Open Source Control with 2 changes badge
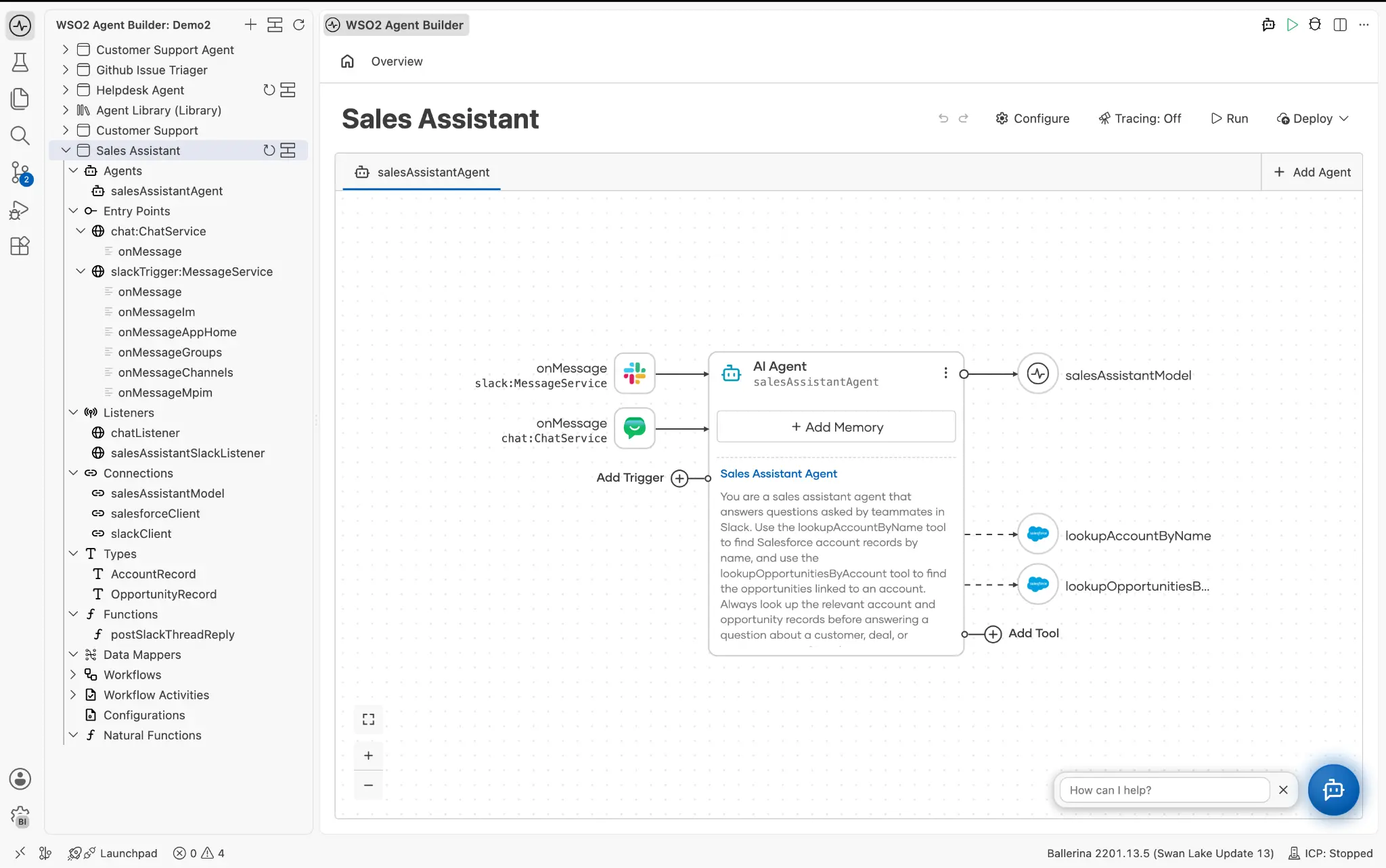Screen dimensions: 1386x868 point(21,173)
